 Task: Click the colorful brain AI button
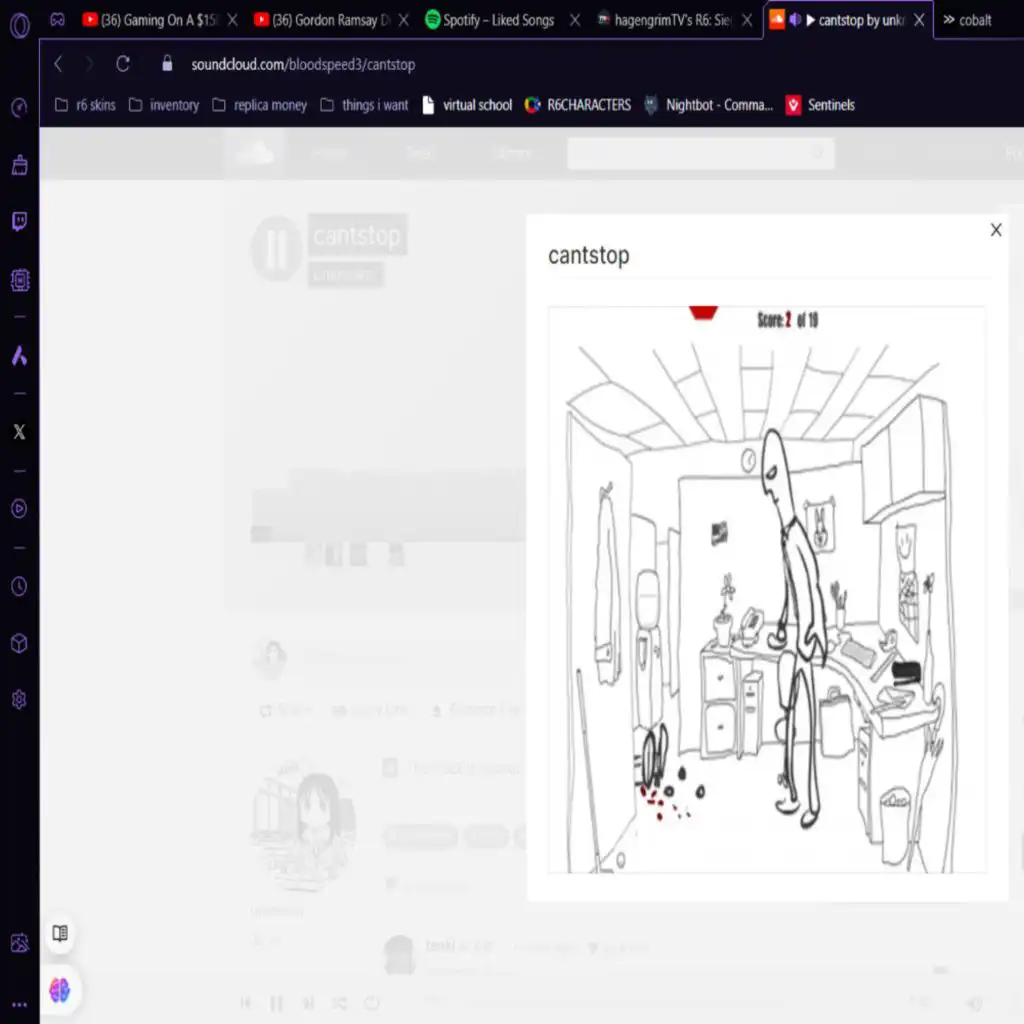pos(59,990)
